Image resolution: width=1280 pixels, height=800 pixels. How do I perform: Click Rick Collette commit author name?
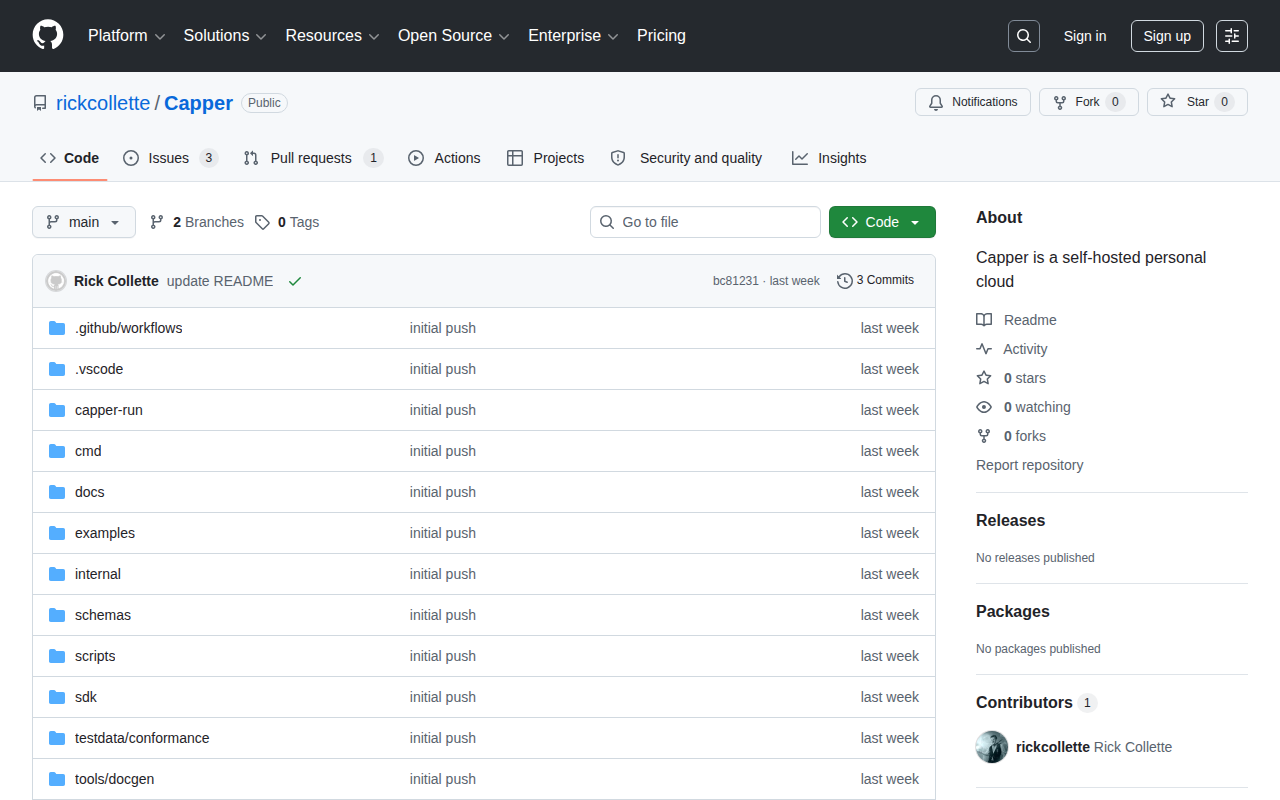click(116, 281)
